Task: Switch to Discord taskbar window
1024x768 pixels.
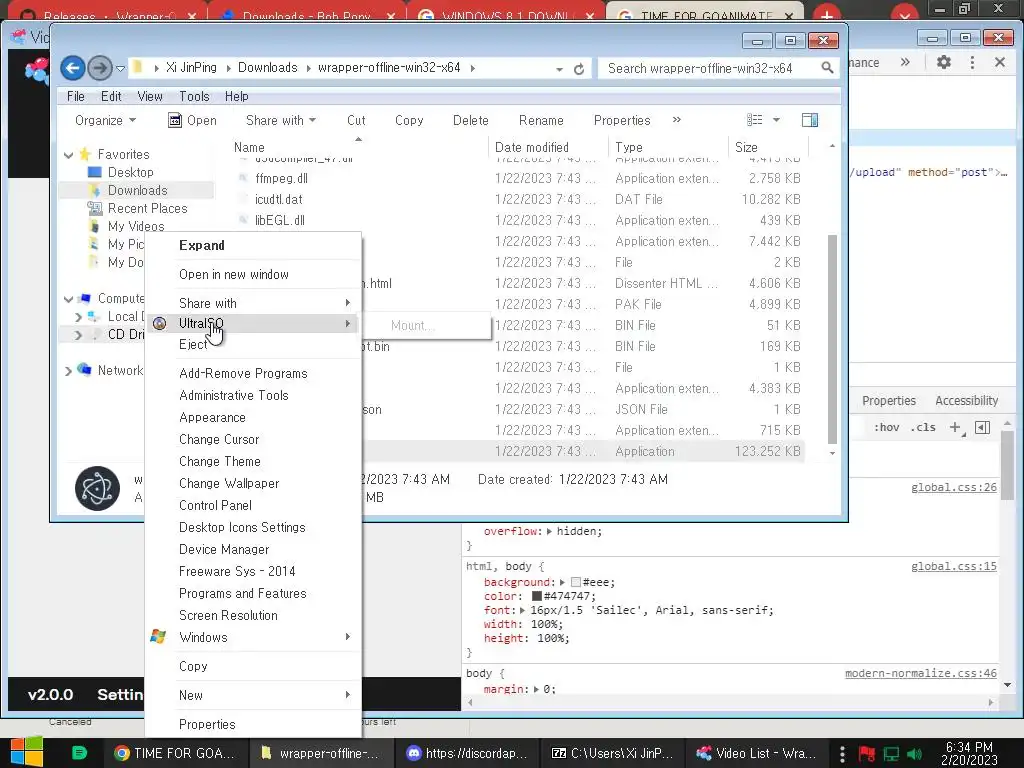Action: (x=466, y=753)
